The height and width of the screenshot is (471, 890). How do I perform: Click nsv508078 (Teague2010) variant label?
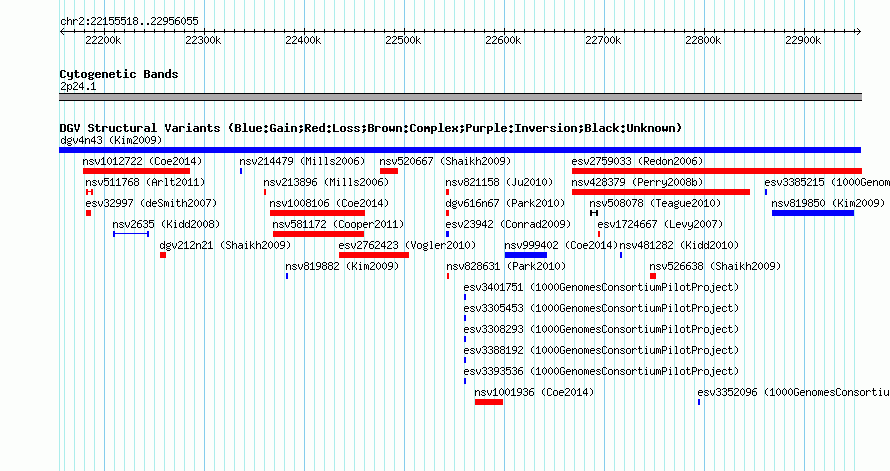pyautogui.click(x=655, y=203)
